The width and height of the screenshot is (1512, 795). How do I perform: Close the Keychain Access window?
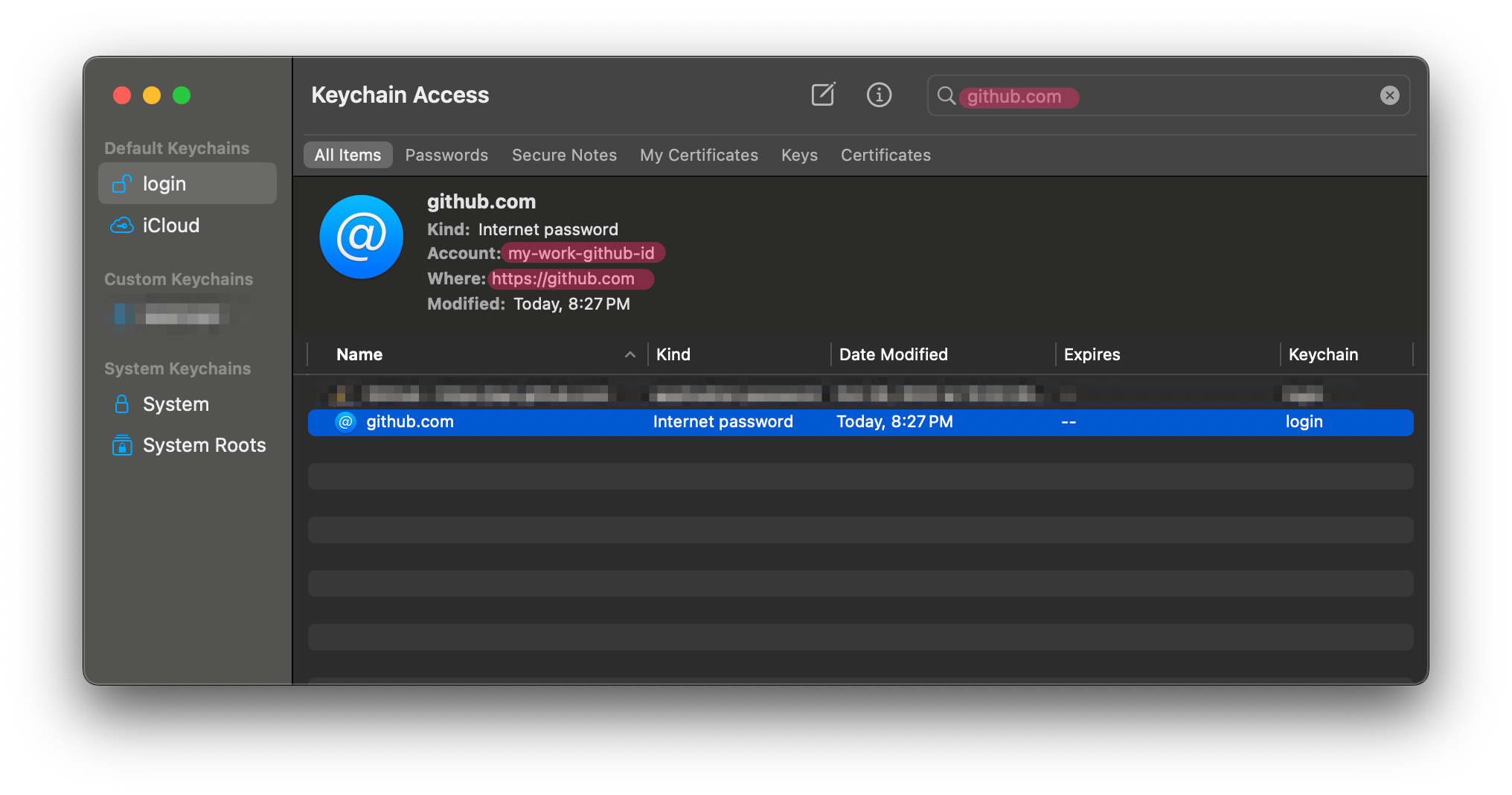(122, 95)
